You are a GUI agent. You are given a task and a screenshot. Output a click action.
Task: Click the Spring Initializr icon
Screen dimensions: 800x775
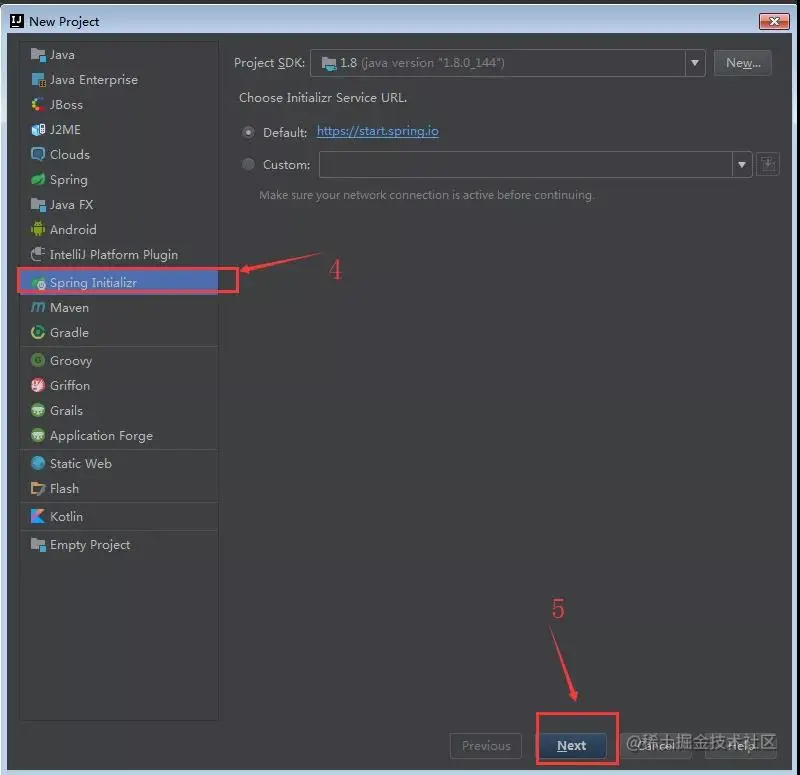38,283
